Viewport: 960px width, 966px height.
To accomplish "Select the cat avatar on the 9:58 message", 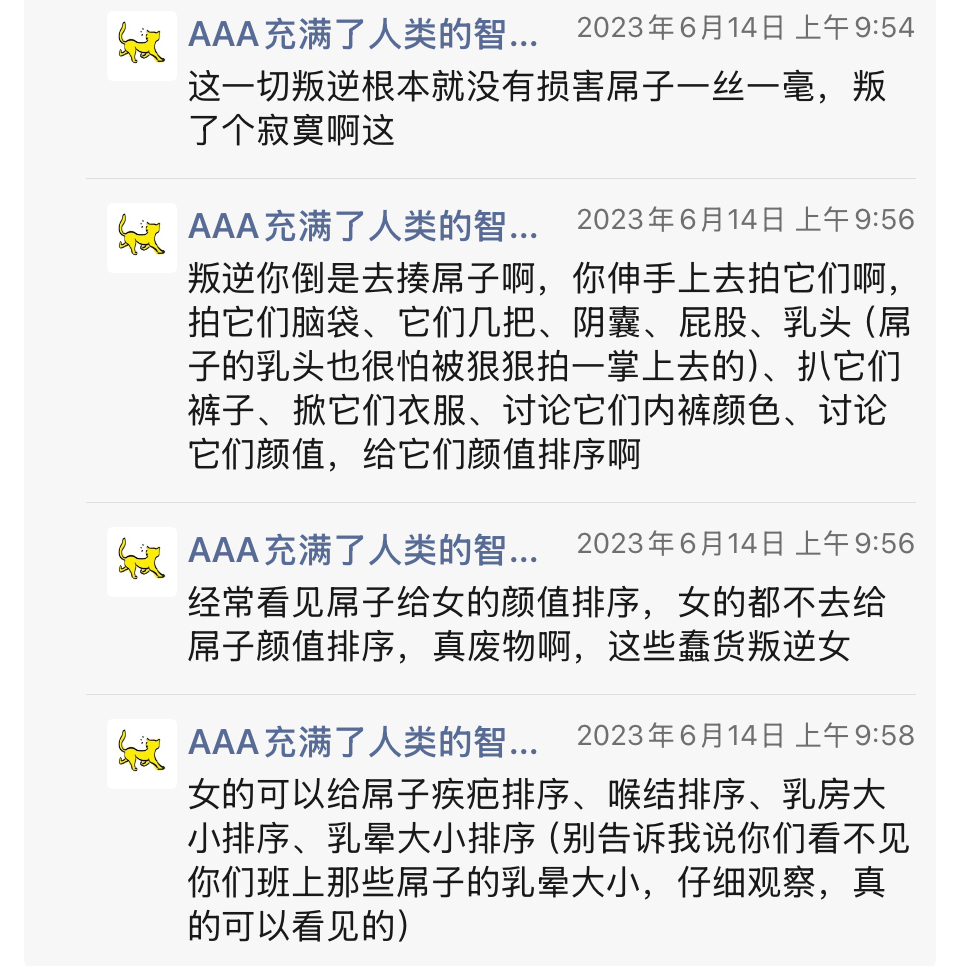I will point(141,754).
